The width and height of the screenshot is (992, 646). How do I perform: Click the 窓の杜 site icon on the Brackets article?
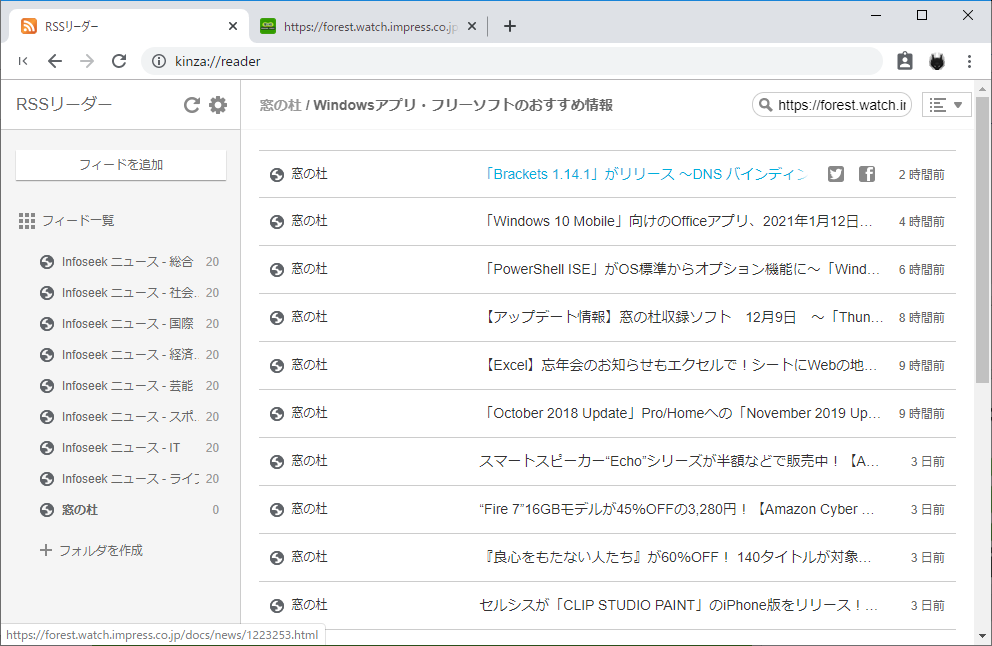point(277,173)
